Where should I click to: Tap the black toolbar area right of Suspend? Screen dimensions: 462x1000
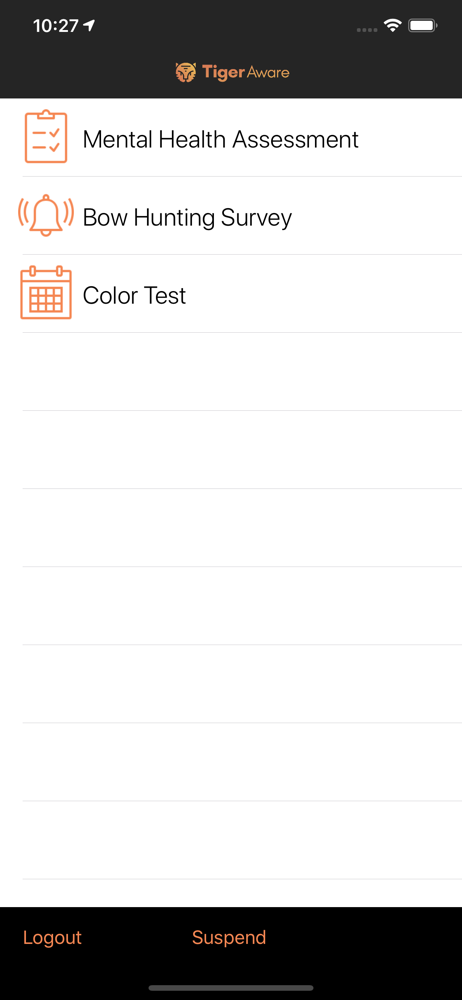[x=364, y=938]
